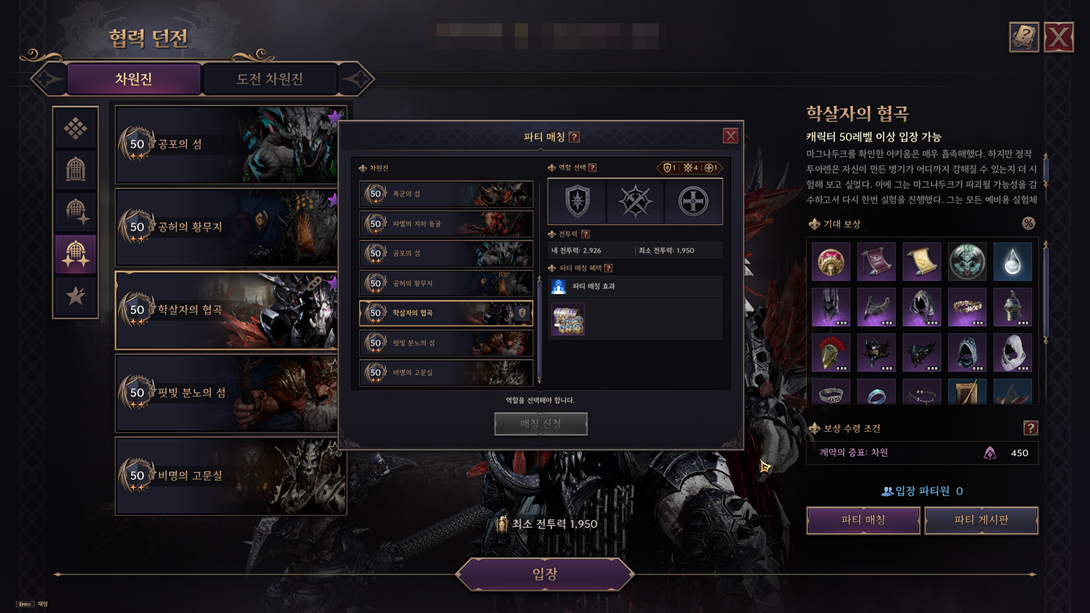Click the single-star sidebar category icon

pos(75,296)
